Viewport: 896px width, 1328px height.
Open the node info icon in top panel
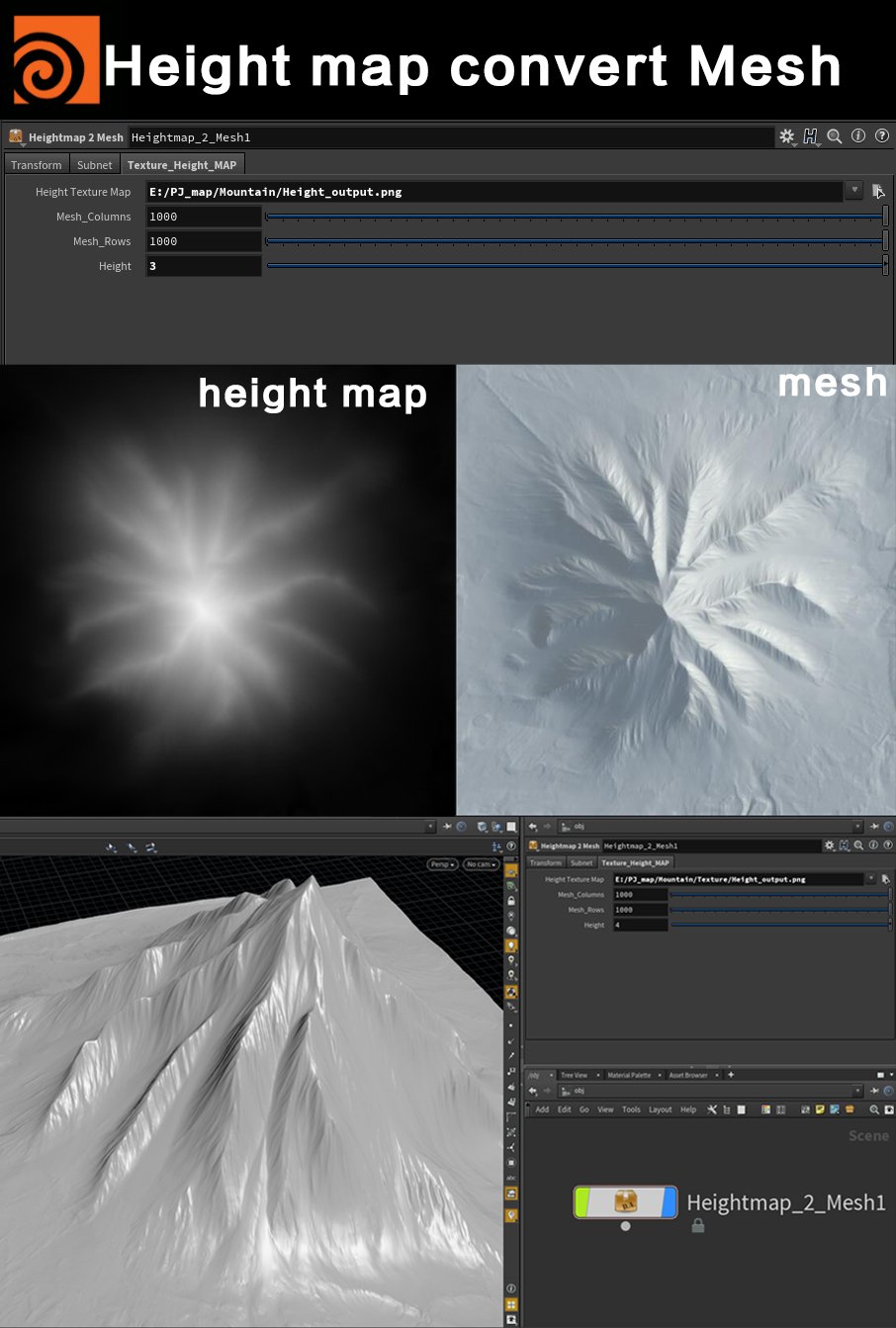[858, 136]
